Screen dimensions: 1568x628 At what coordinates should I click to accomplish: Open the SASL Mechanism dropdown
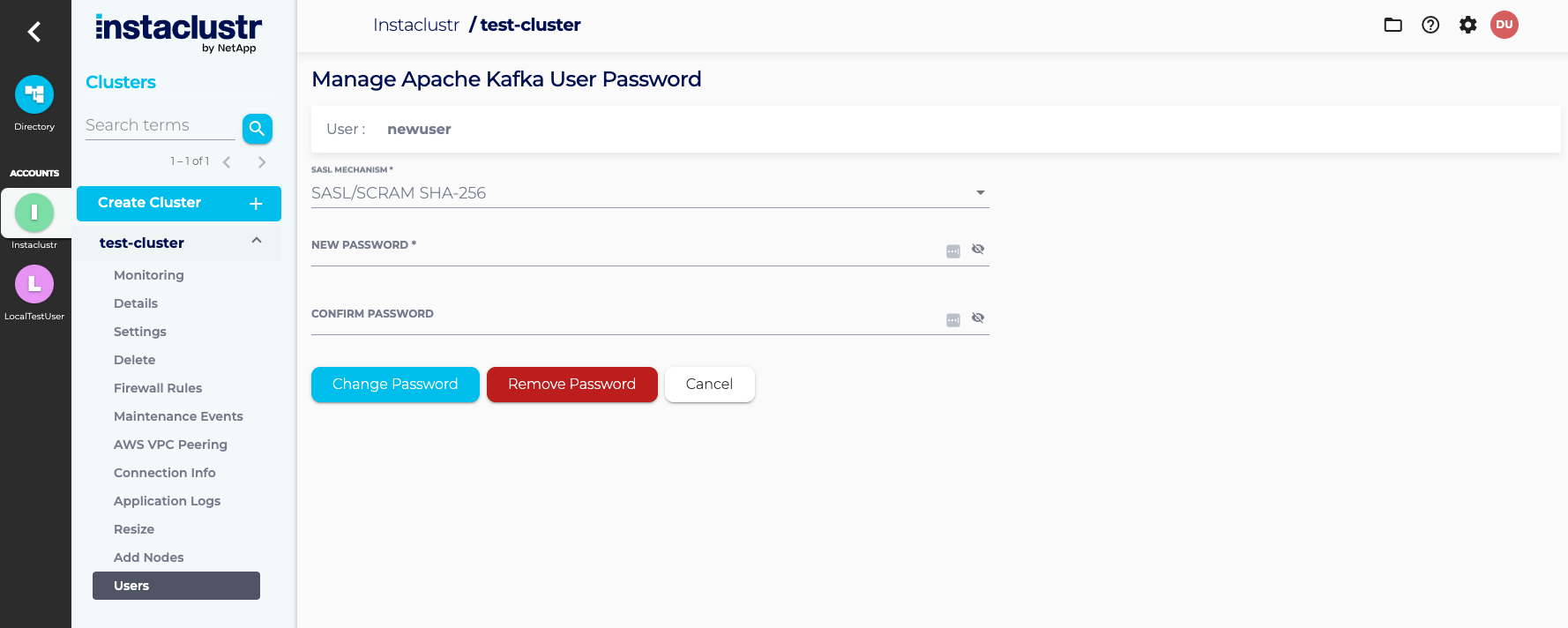649,193
